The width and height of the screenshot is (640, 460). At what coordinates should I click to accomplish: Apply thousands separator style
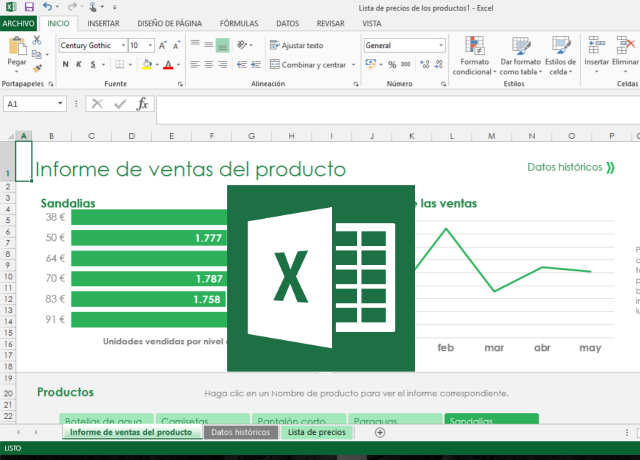click(x=406, y=64)
